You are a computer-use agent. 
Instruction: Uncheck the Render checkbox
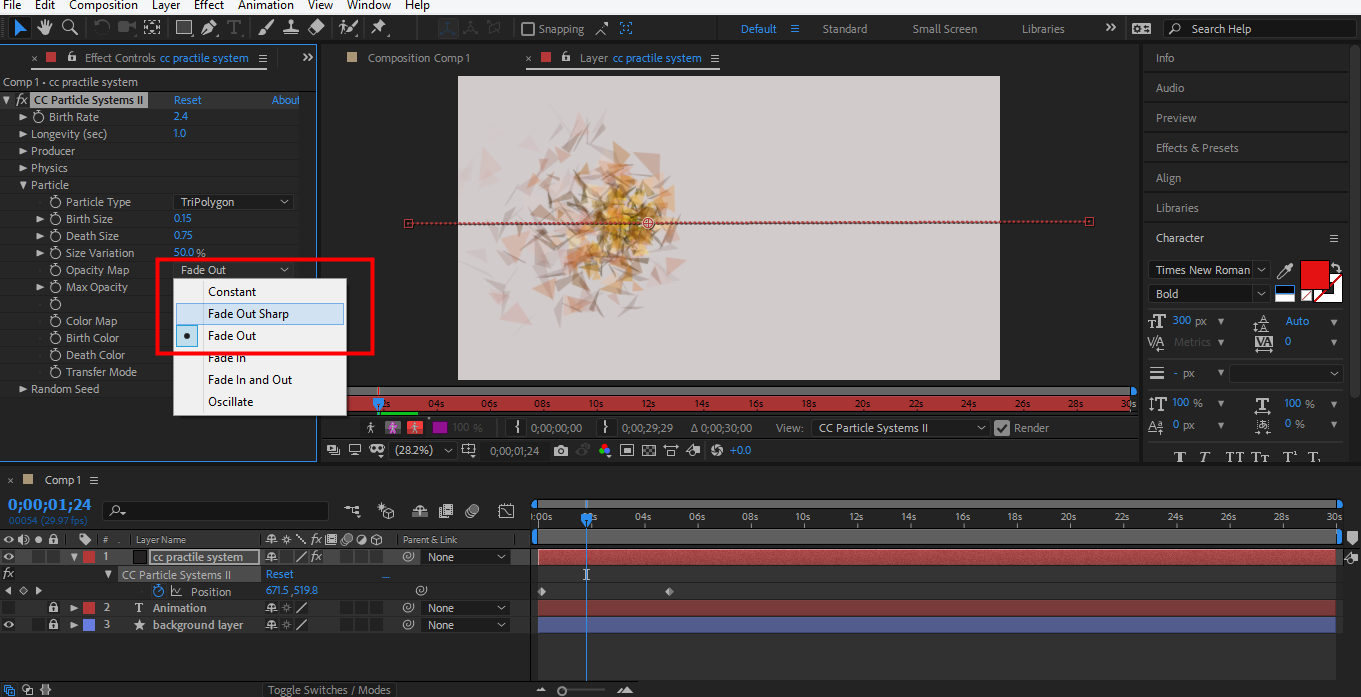pos(1002,428)
